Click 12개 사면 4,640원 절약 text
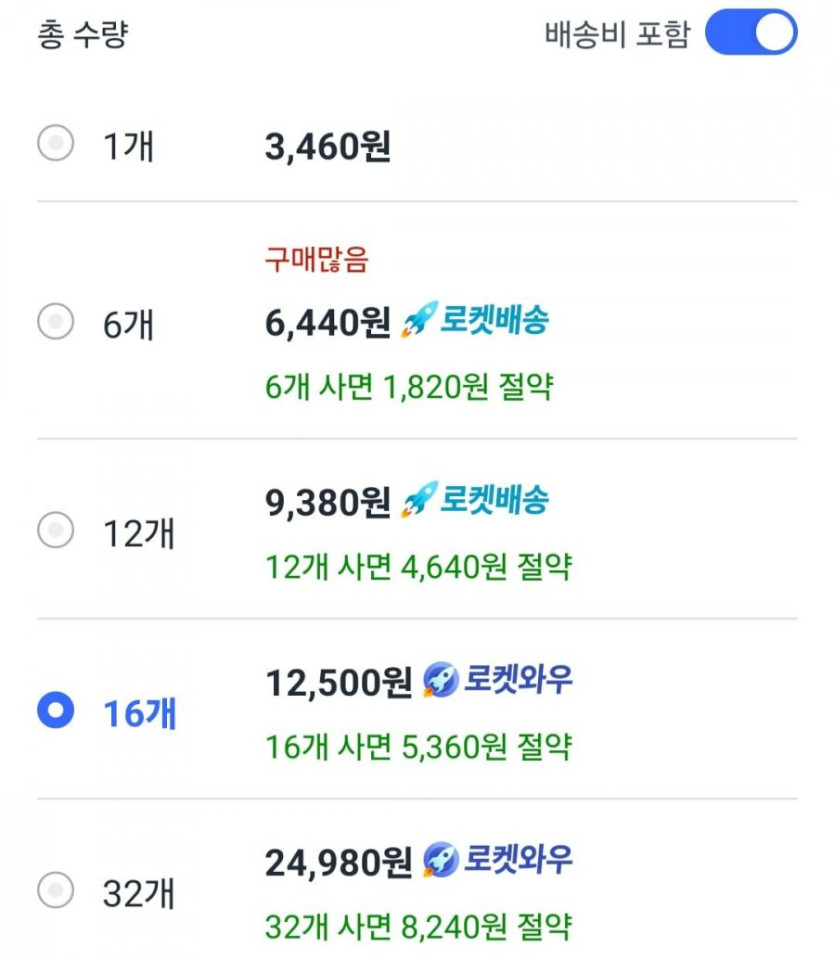 pos(418,567)
